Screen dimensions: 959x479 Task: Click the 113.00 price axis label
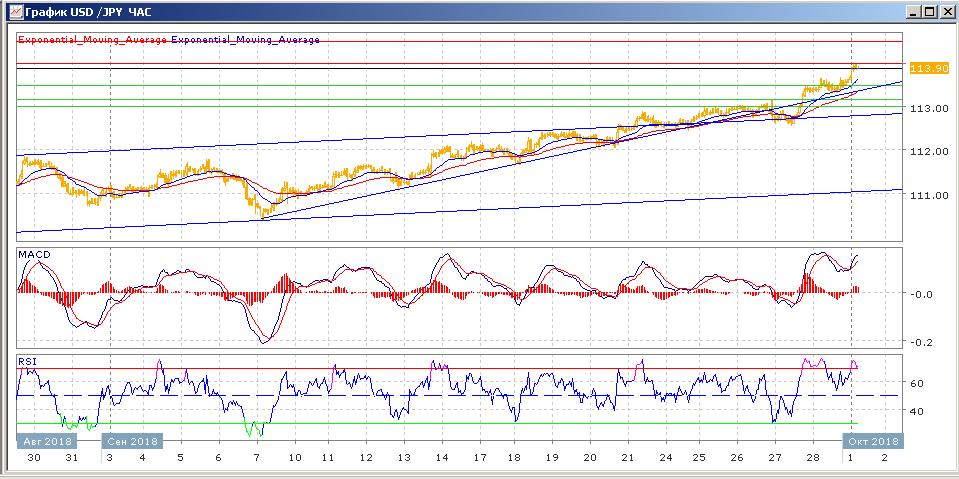931,108
